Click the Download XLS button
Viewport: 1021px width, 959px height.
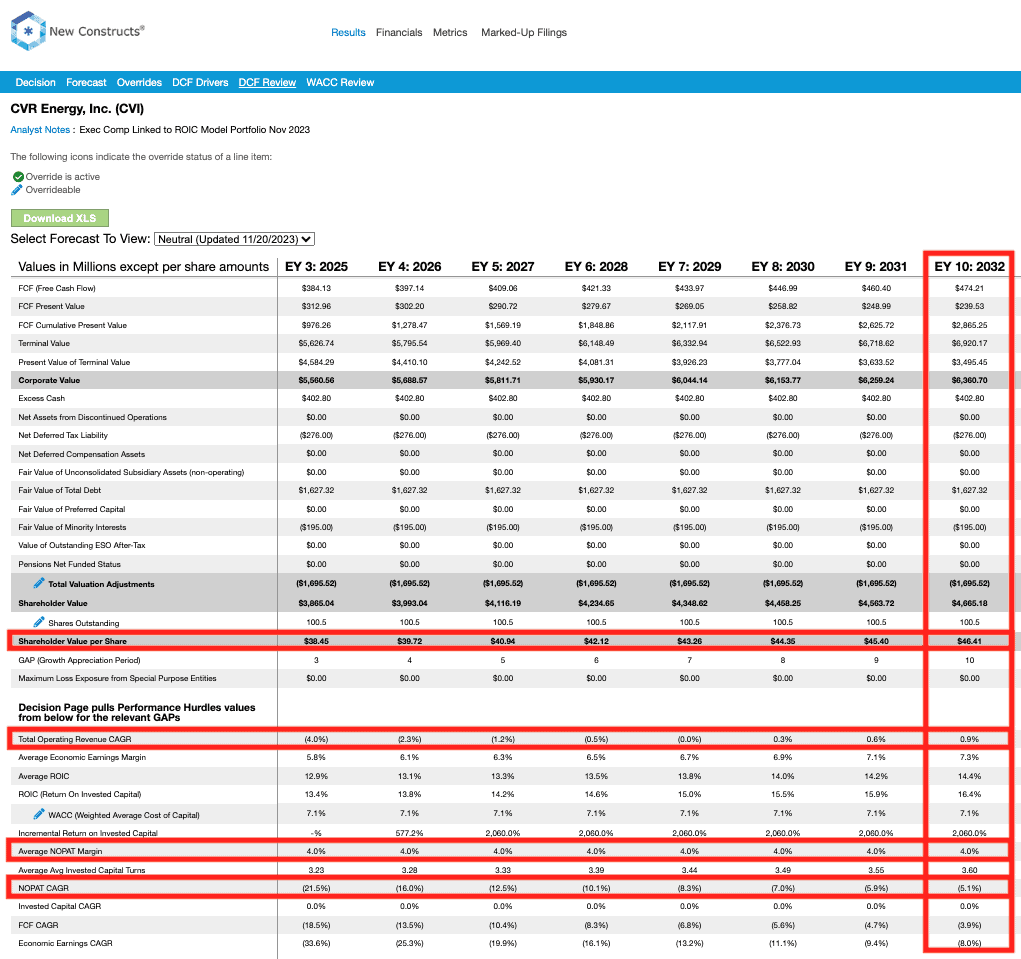pos(60,218)
